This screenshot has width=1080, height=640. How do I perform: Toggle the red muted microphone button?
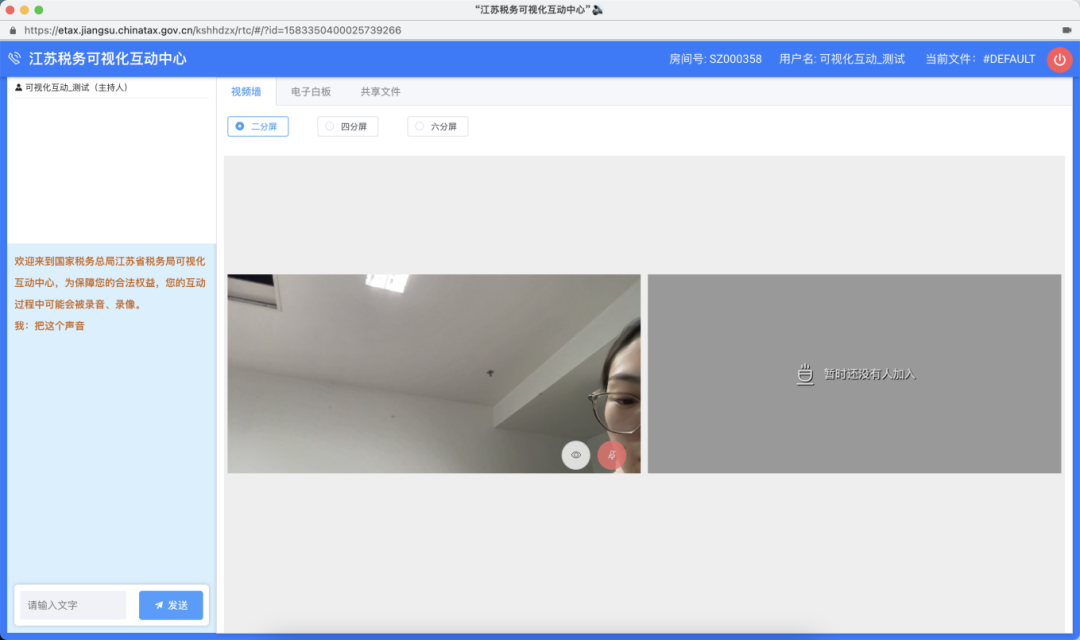pyautogui.click(x=612, y=455)
